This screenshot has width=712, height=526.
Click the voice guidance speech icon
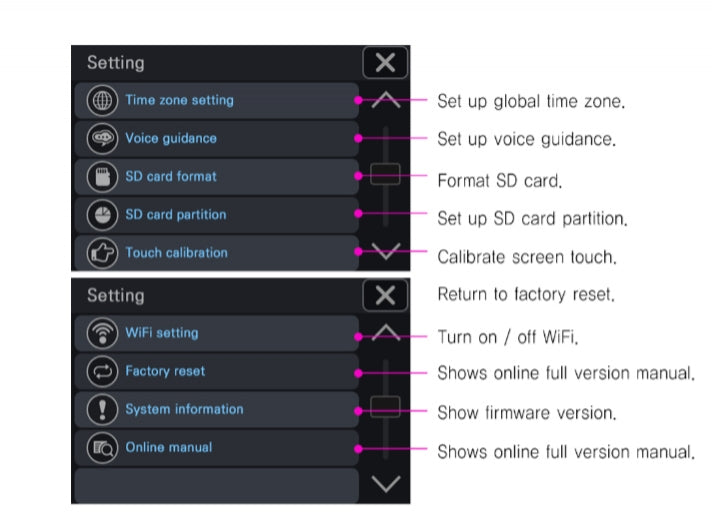101,139
